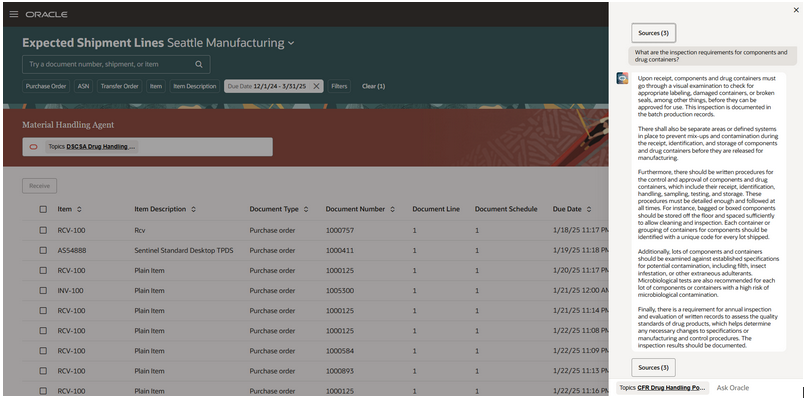Click the search magnifier icon
Screen dimensions: 808x405
[199, 64]
